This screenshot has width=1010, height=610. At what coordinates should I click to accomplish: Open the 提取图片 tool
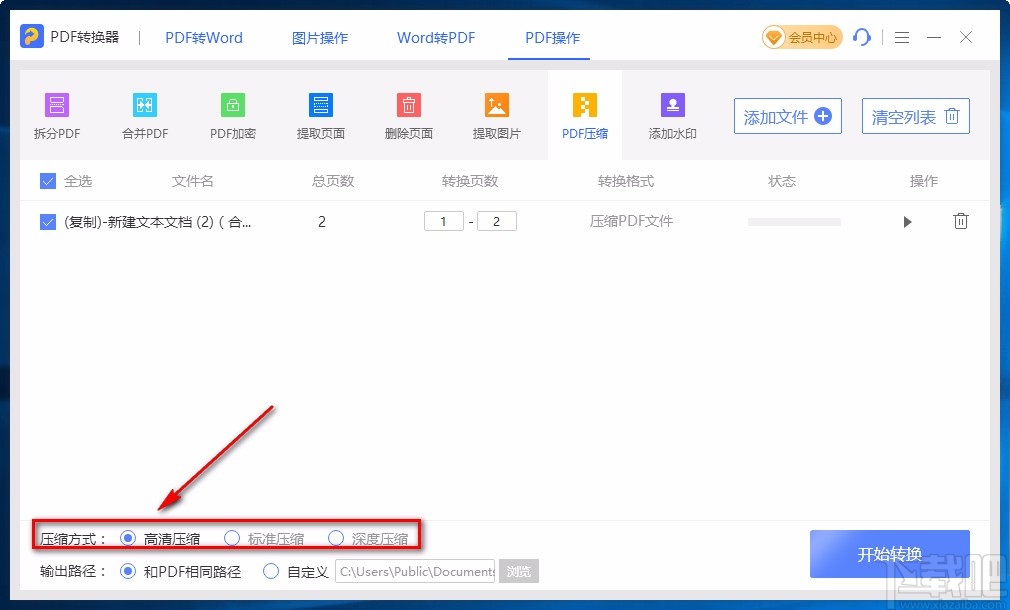496,114
